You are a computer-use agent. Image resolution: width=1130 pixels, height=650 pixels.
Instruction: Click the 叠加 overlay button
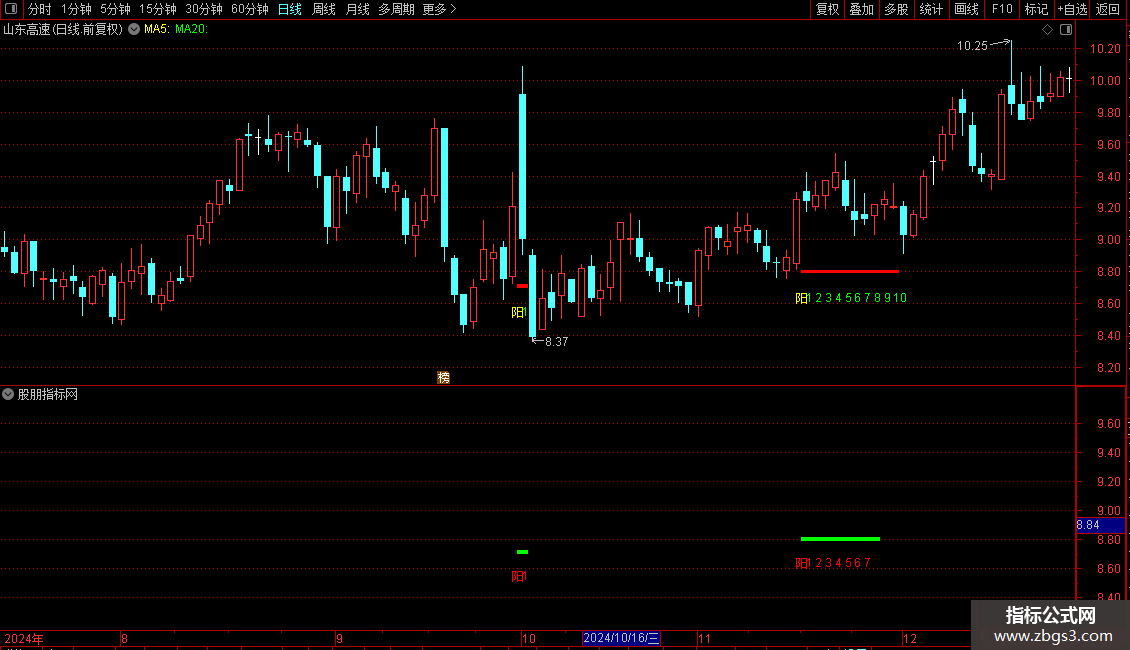(x=861, y=9)
